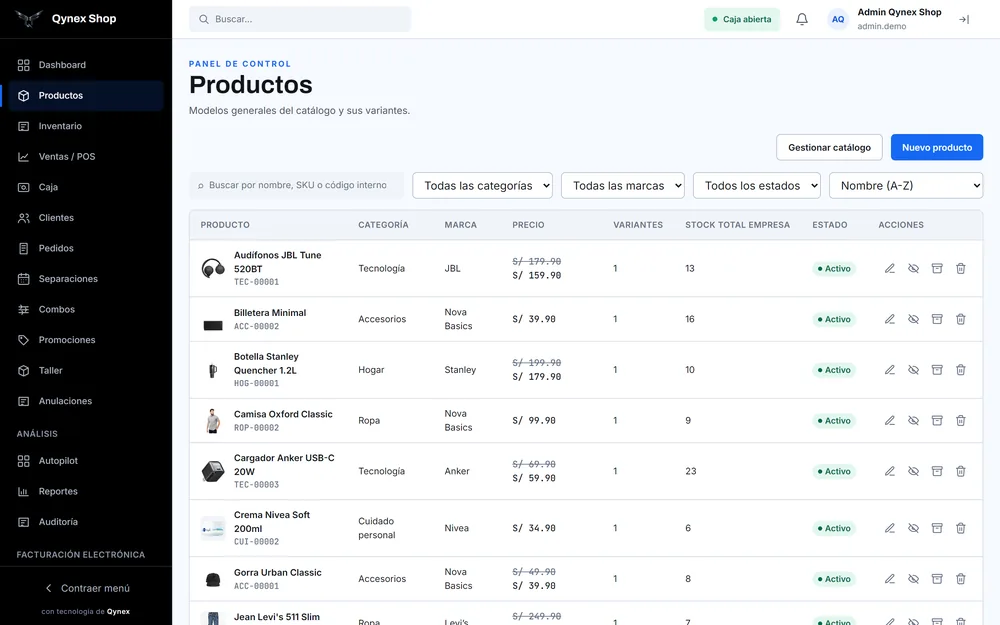Archive the Camisa Oxford Classic product

coord(937,420)
